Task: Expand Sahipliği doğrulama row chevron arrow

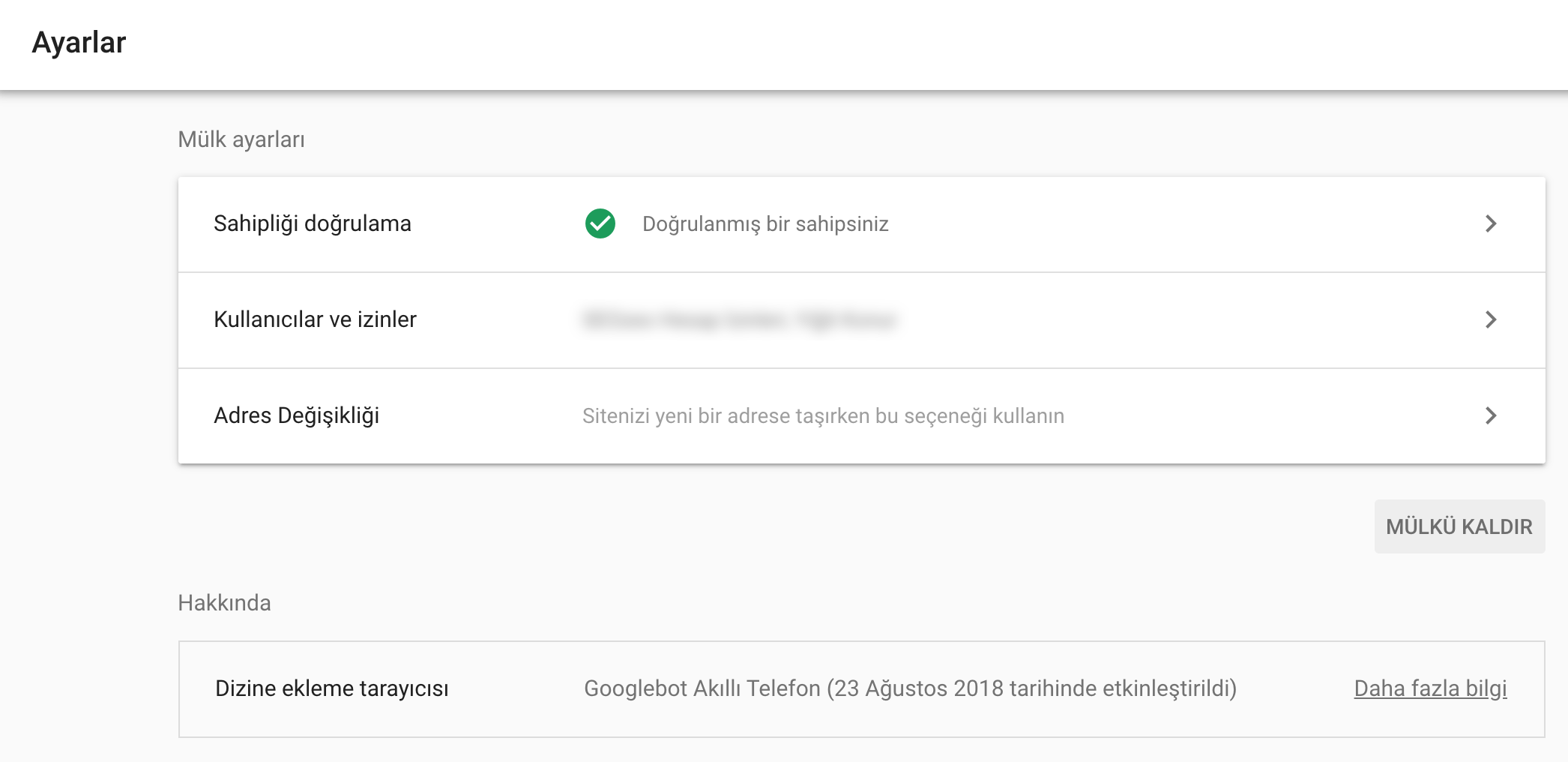Action: point(1491,223)
